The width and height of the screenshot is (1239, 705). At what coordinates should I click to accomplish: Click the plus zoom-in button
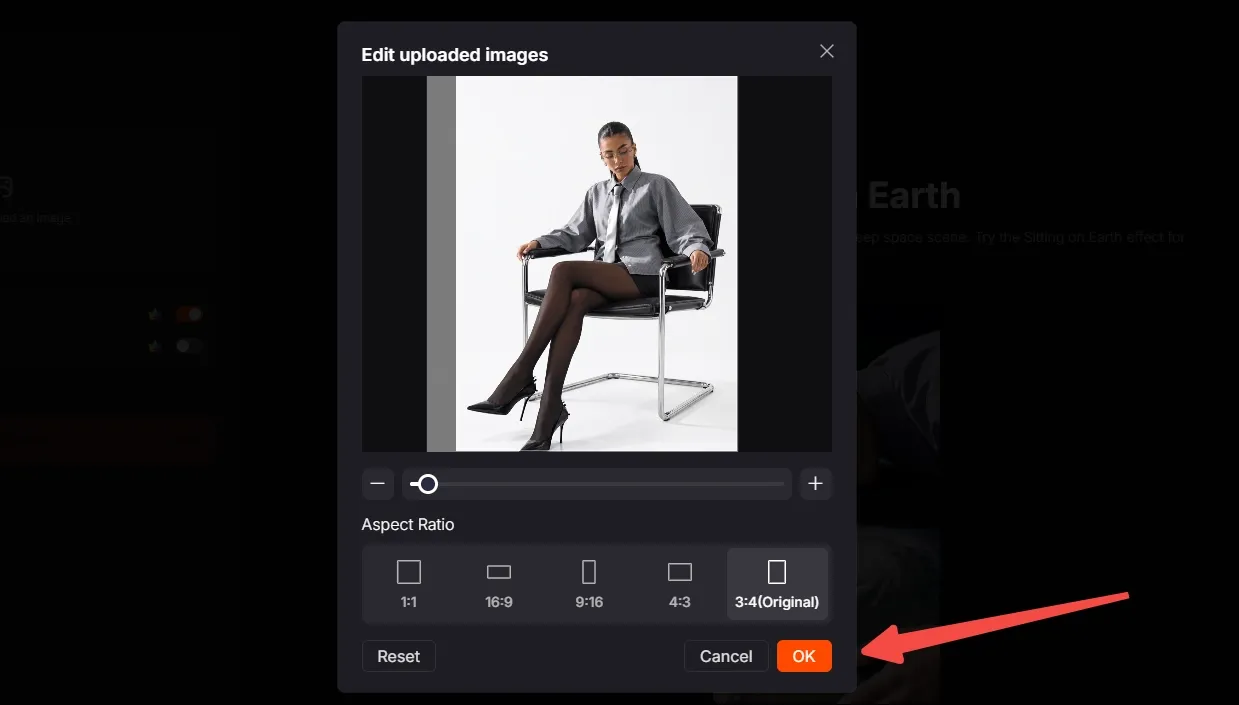point(816,484)
